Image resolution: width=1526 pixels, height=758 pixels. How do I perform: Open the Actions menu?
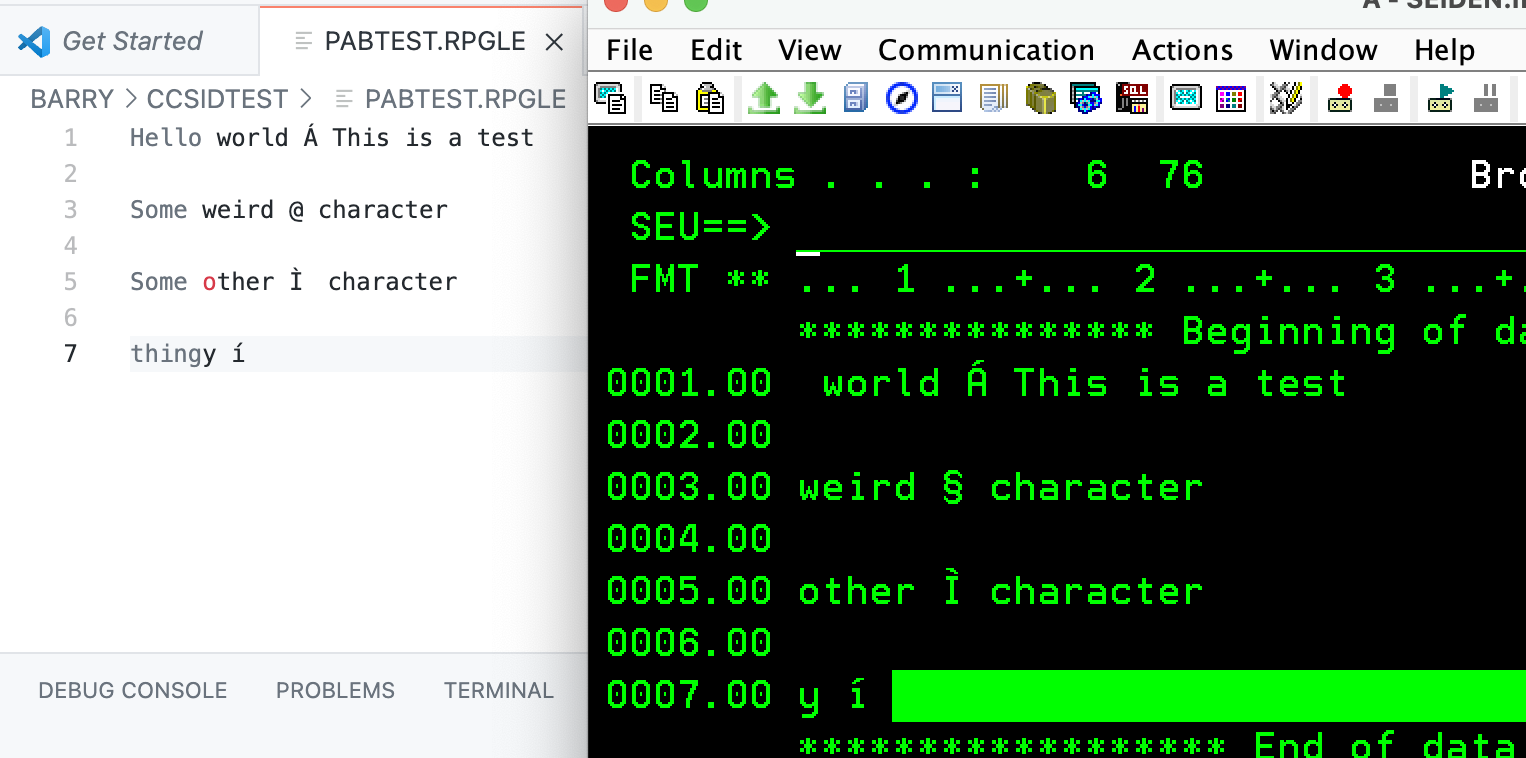pyautogui.click(x=1182, y=50)
